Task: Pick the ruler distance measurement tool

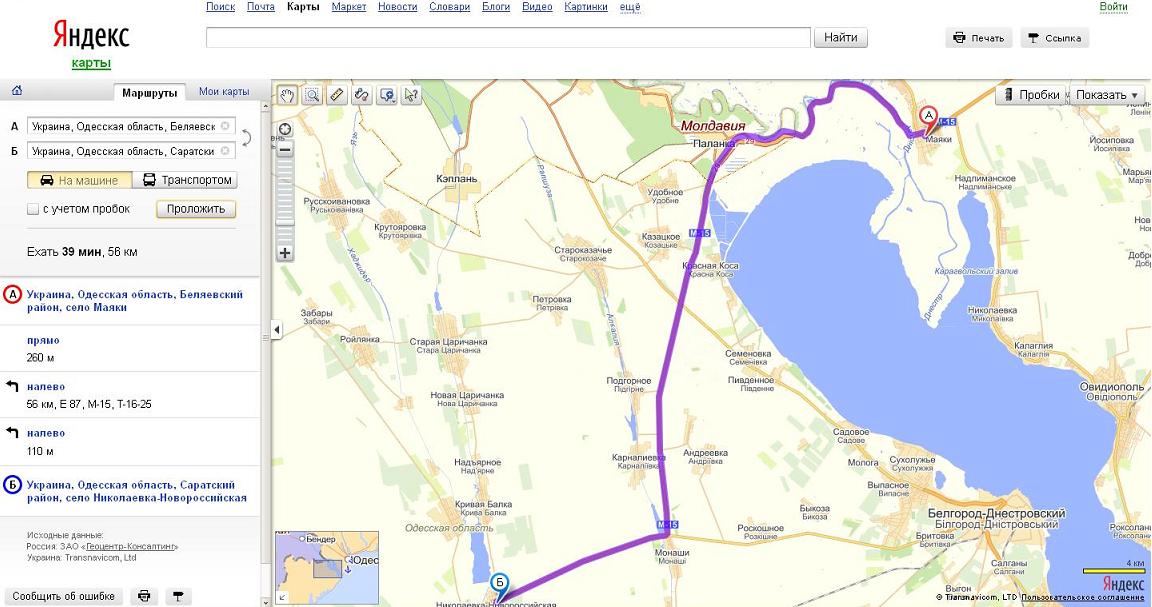Action: (x=337, y=95)
